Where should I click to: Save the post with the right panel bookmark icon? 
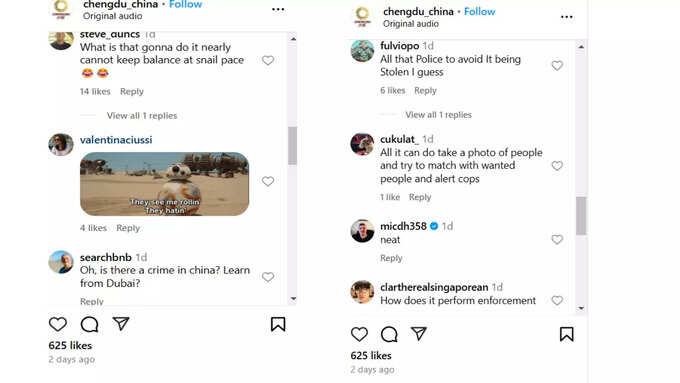point(566,334)
